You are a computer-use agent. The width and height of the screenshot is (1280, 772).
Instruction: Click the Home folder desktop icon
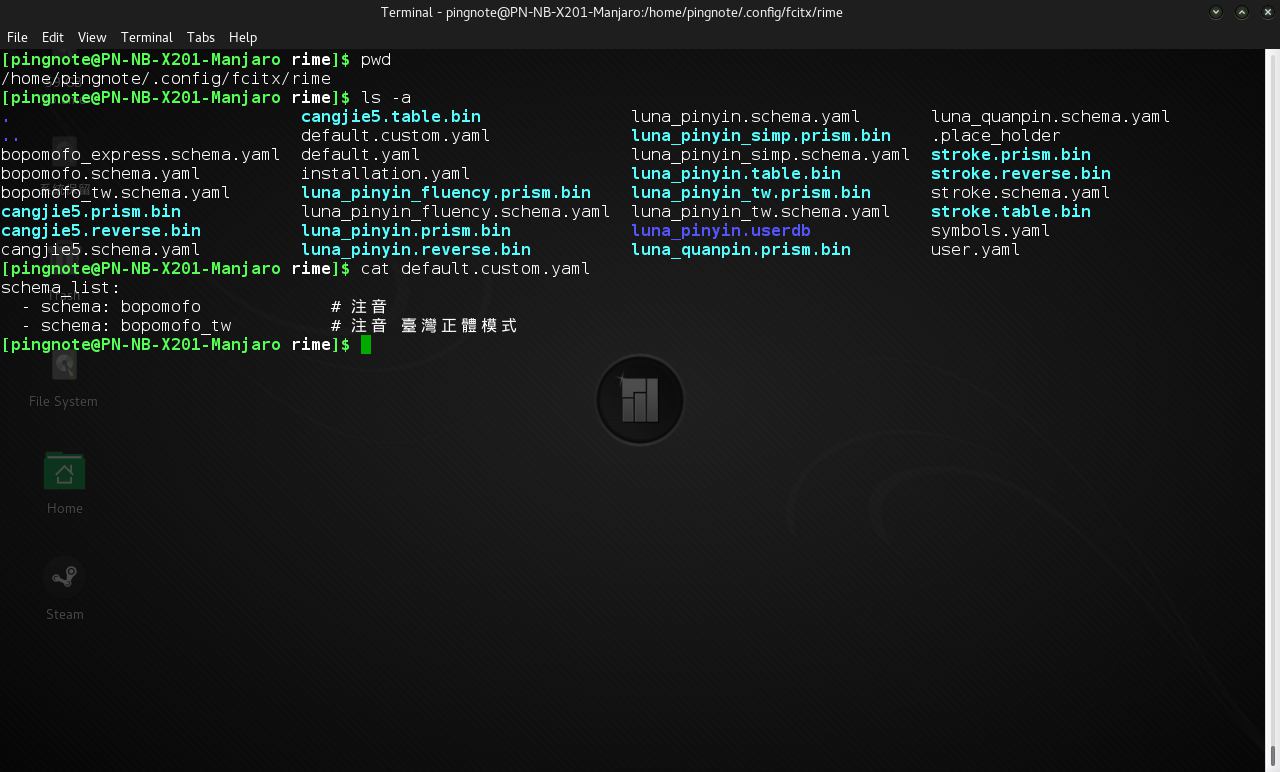(64, 473)
